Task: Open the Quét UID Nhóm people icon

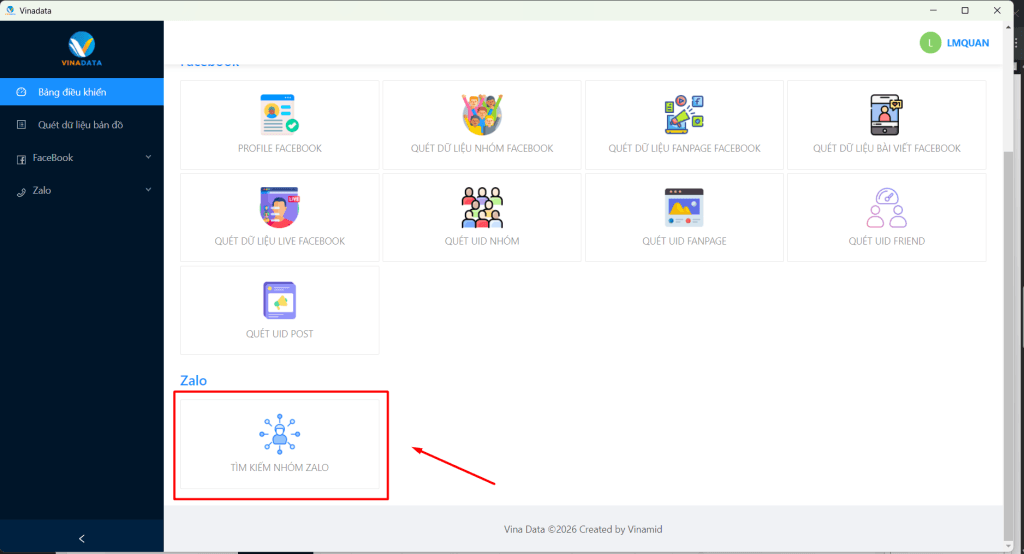Action: click(481, 207)
